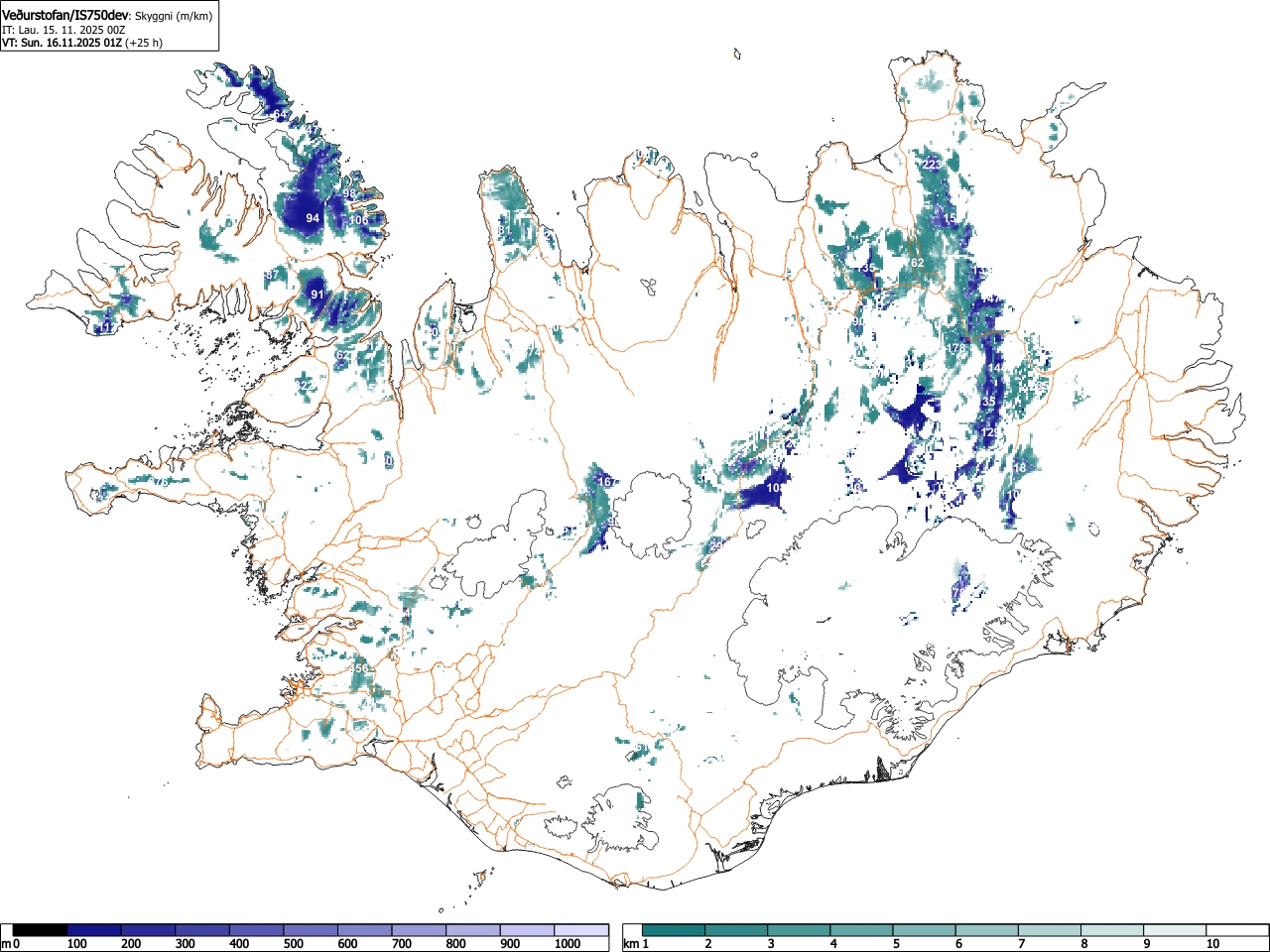Click the "74" visibility value on the map
The height and width of the screenshot is (952, 1270).
pos(533,352)
